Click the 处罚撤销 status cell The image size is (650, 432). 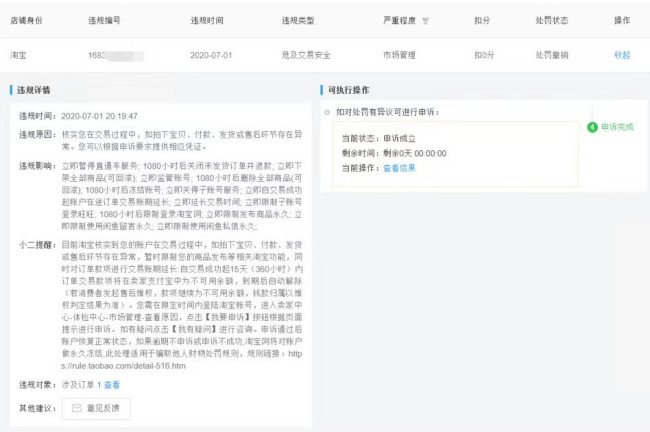[552, 55]
